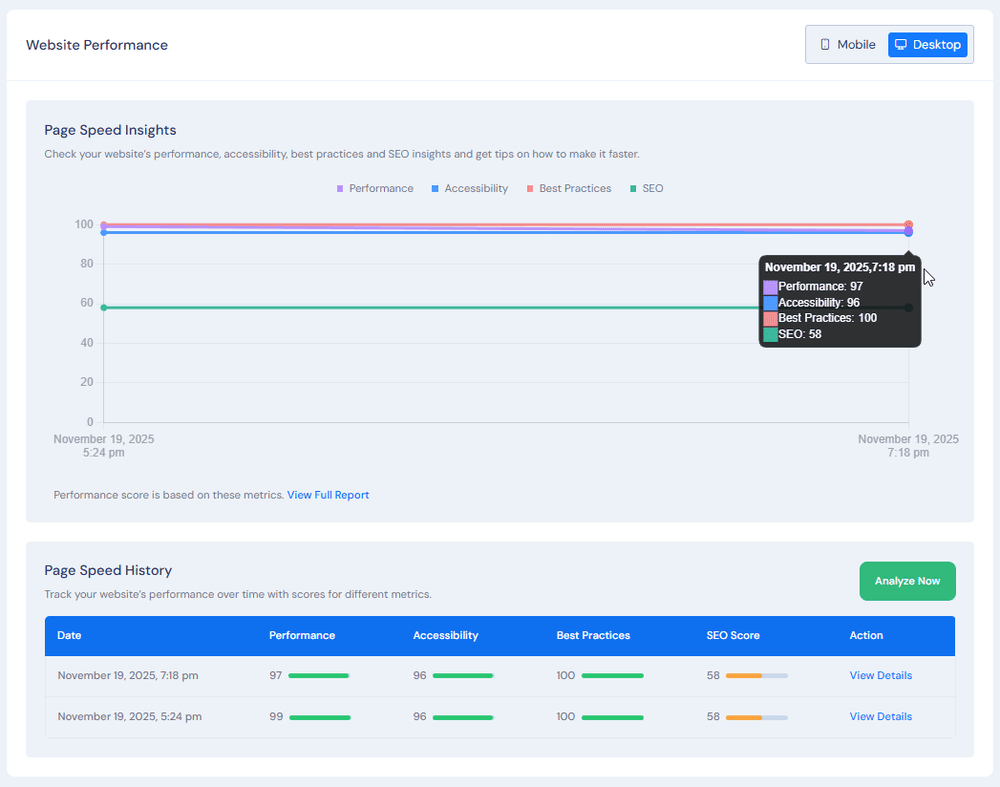Click the Best Practices bar in the 5:24 pm row
Viewport: 1000px width, 787px height.
coord(612,717)
